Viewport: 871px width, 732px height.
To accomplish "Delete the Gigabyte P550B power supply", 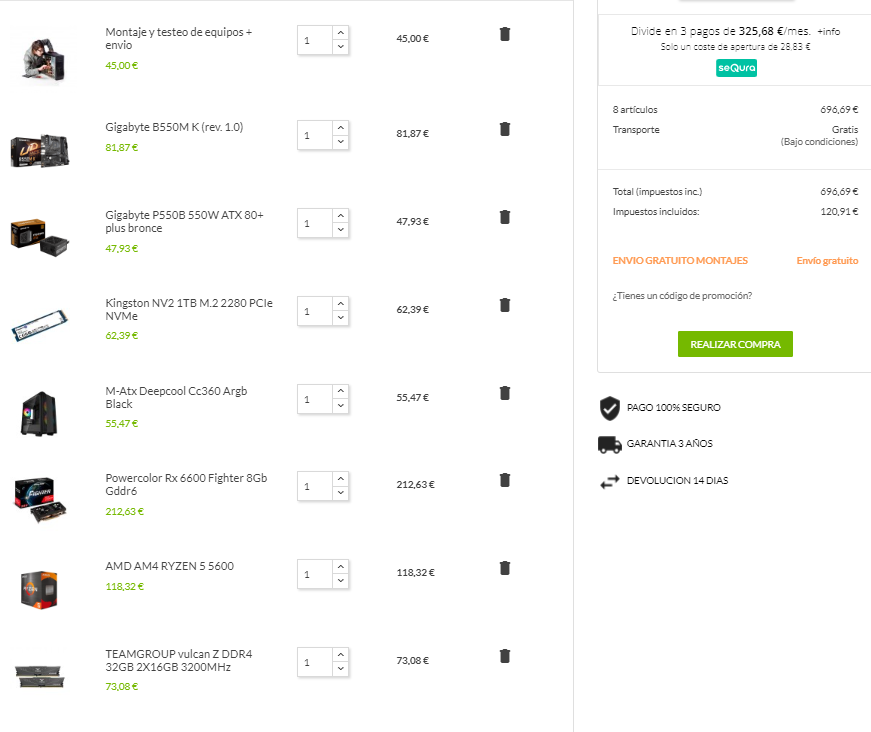I will (505, 217).
